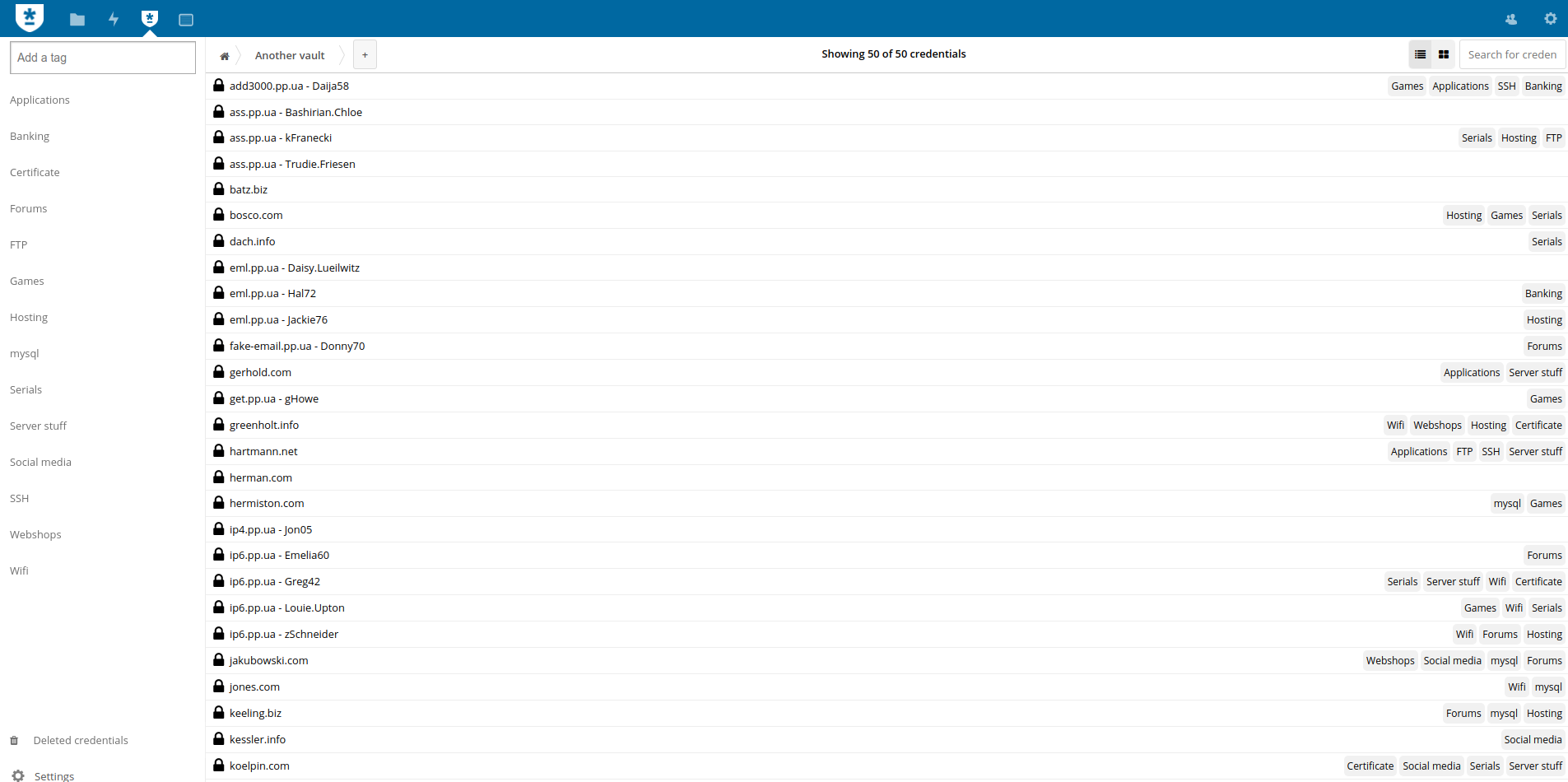Filter by Banking tag in sidebar
Image resolution: width=1568 pixels, height=782 pixels.
point(30,136)
